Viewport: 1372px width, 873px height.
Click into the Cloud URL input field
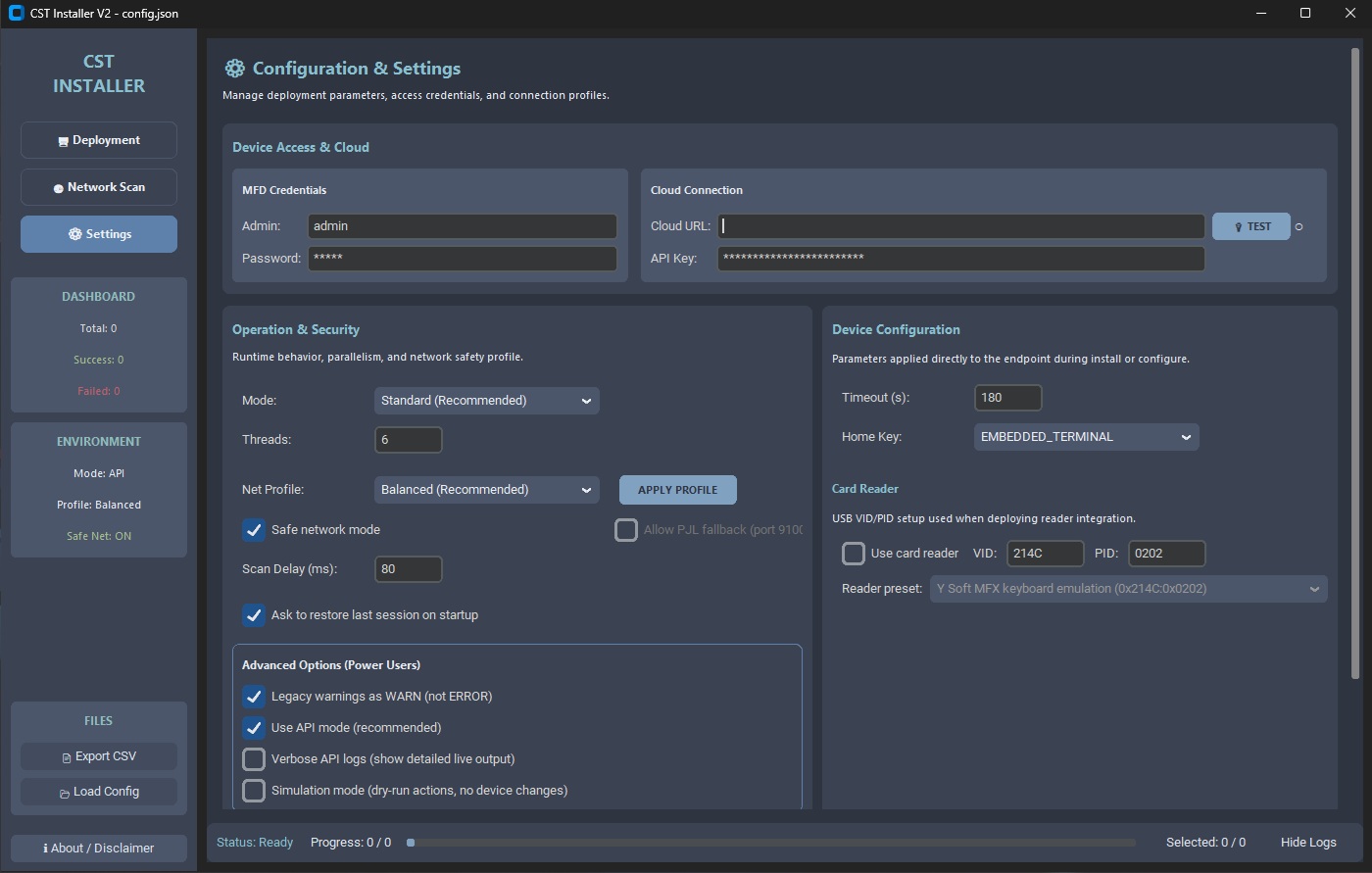click(960, 226)
